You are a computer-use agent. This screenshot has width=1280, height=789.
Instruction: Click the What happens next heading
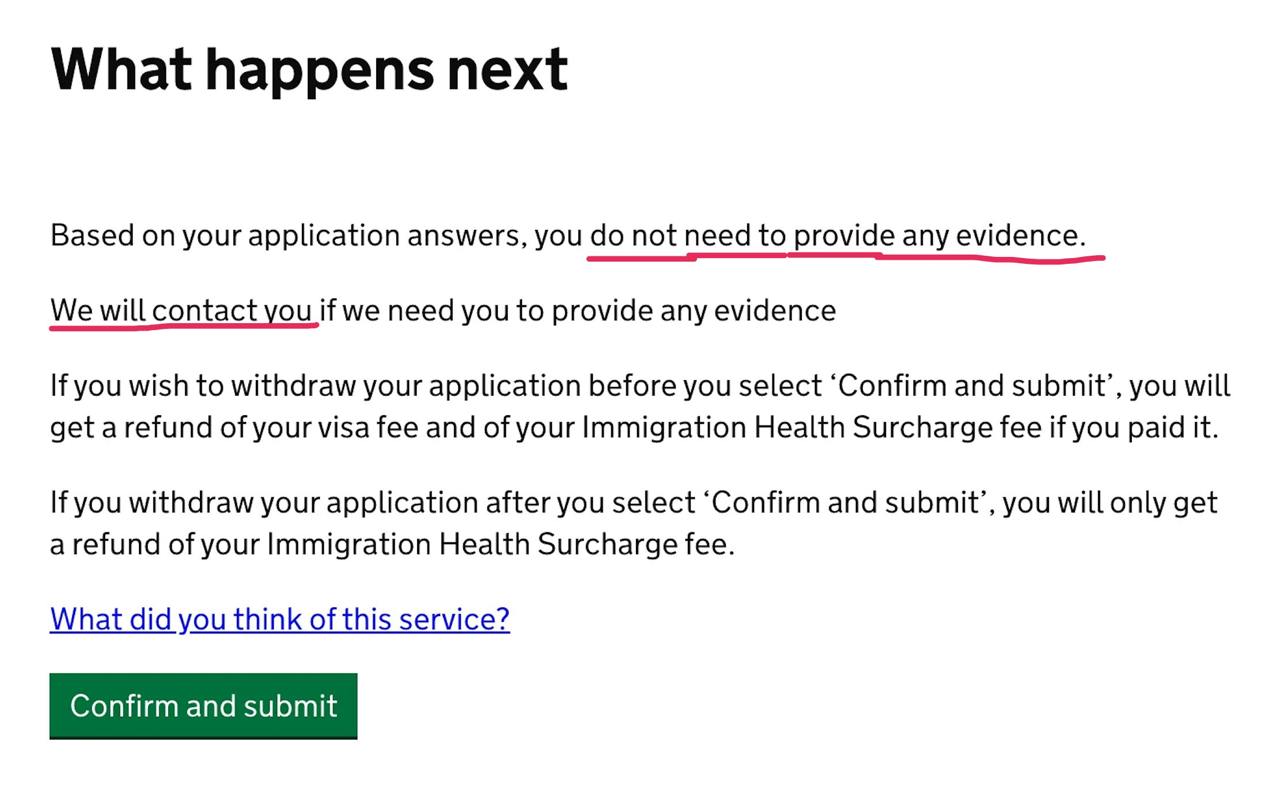309,69
